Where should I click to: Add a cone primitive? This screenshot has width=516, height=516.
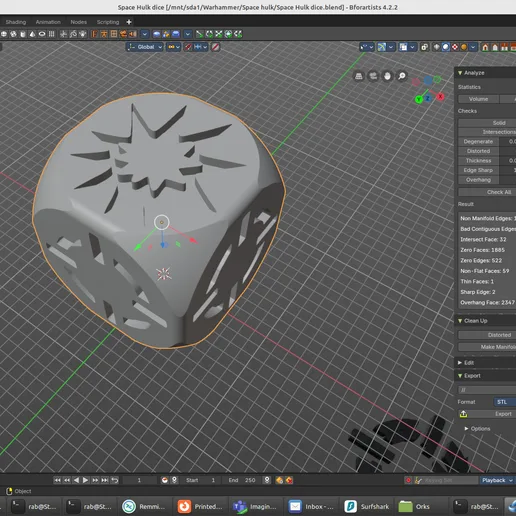click(32, 34)
